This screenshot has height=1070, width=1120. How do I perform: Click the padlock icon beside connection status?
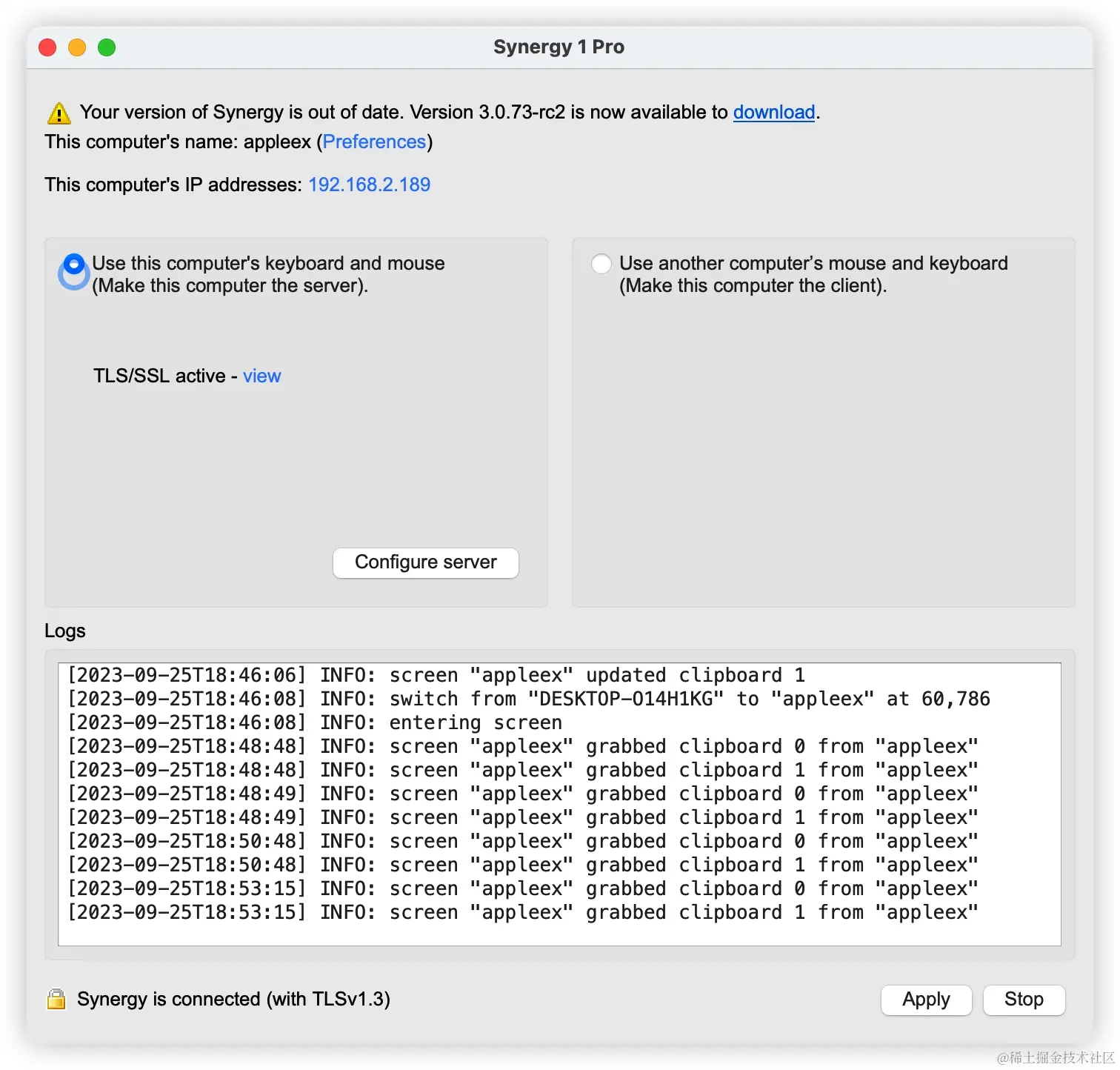click(56, 999)
